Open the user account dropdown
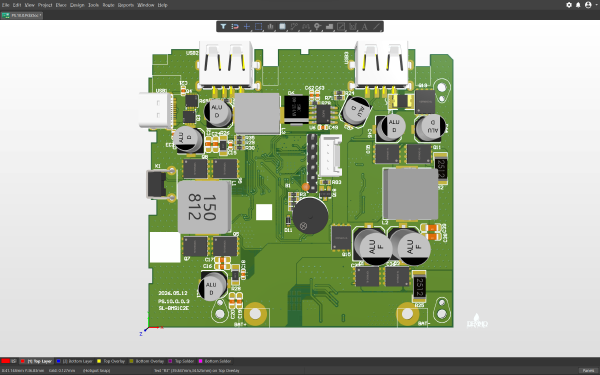 pyautogui.click(x=591, y=5)
